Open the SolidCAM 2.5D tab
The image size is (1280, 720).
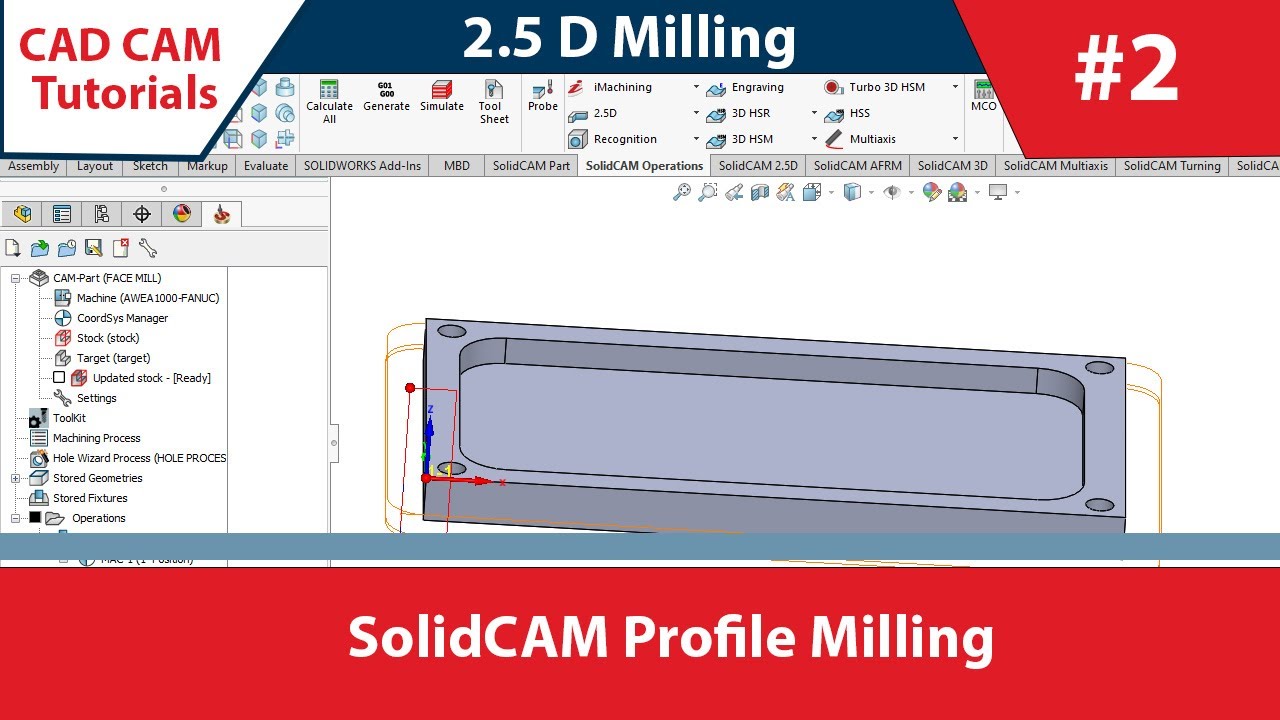coord(758,166)
